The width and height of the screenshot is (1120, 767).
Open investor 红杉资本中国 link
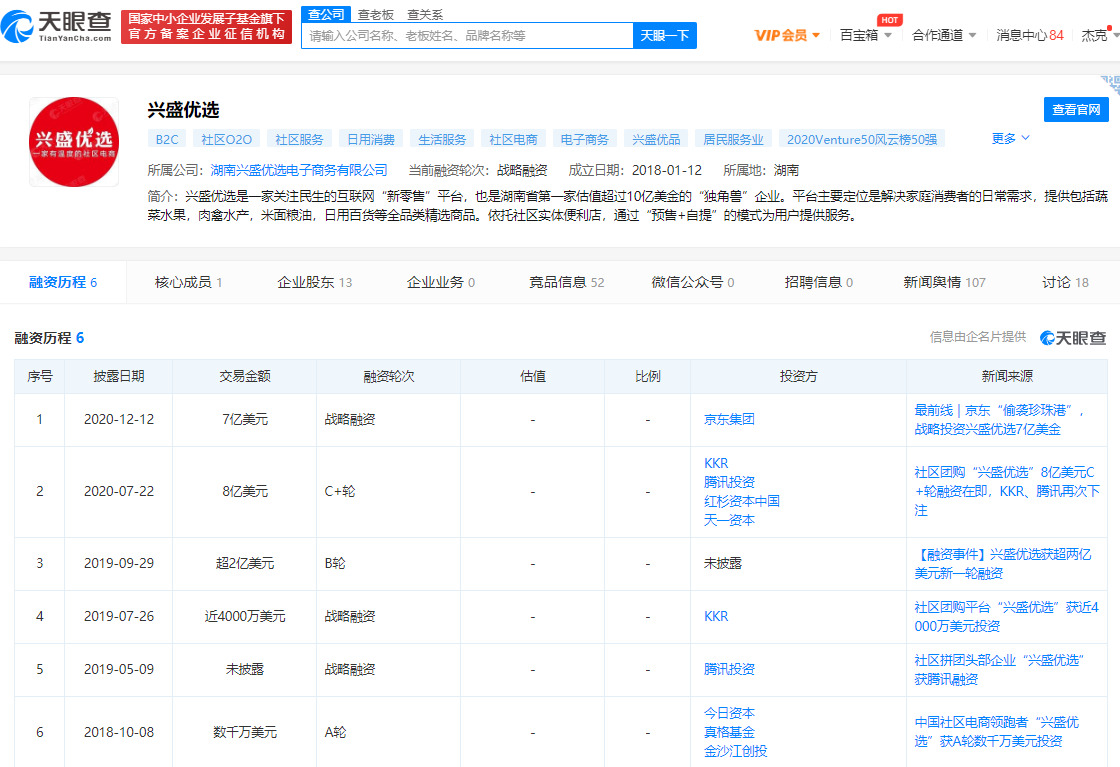click(x=741, y=501)
